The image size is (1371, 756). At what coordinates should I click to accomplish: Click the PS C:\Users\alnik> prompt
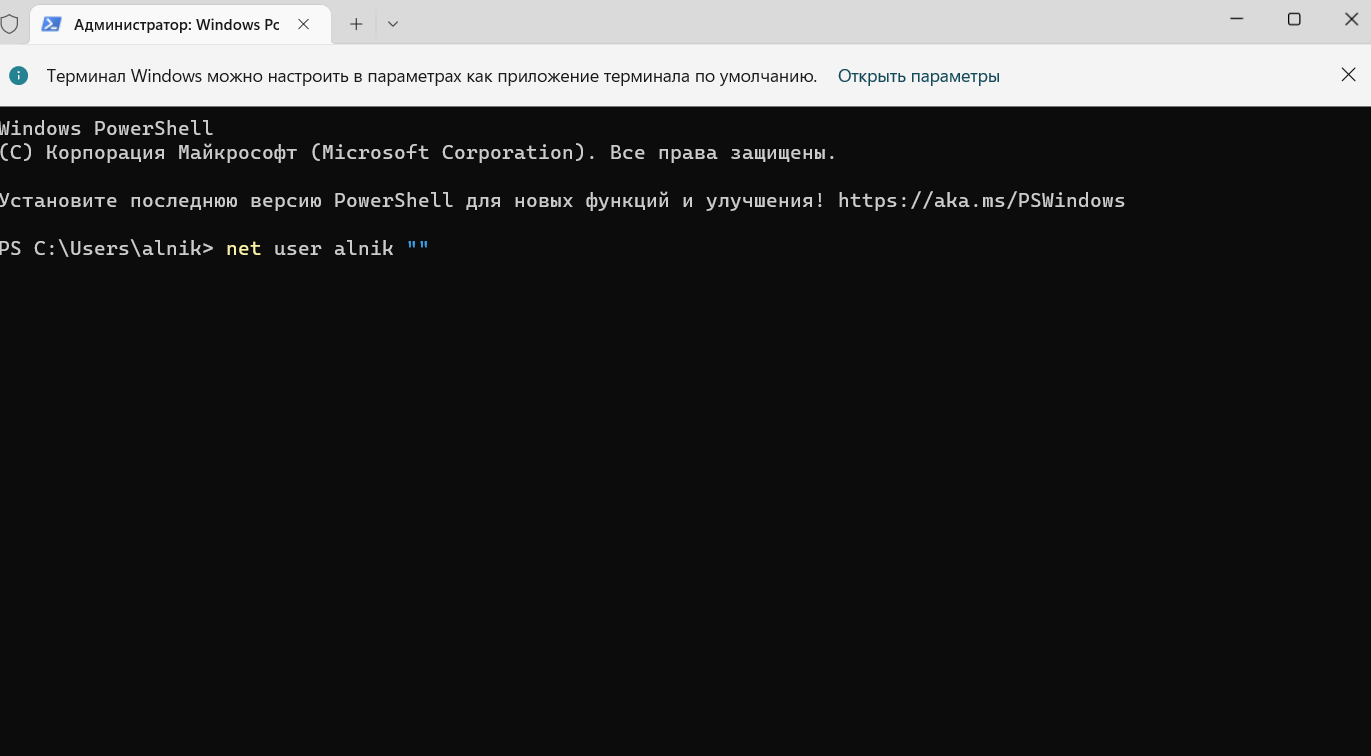[107, 249]
